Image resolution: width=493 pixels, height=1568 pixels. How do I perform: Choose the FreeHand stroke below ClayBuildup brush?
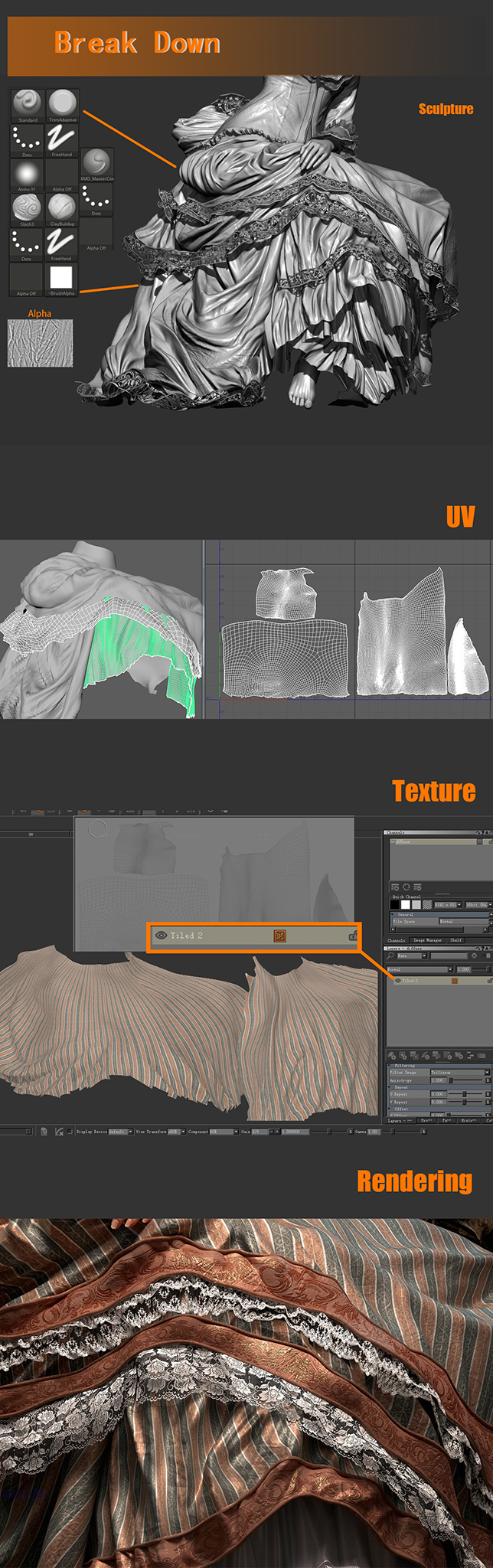click(63, 244)
